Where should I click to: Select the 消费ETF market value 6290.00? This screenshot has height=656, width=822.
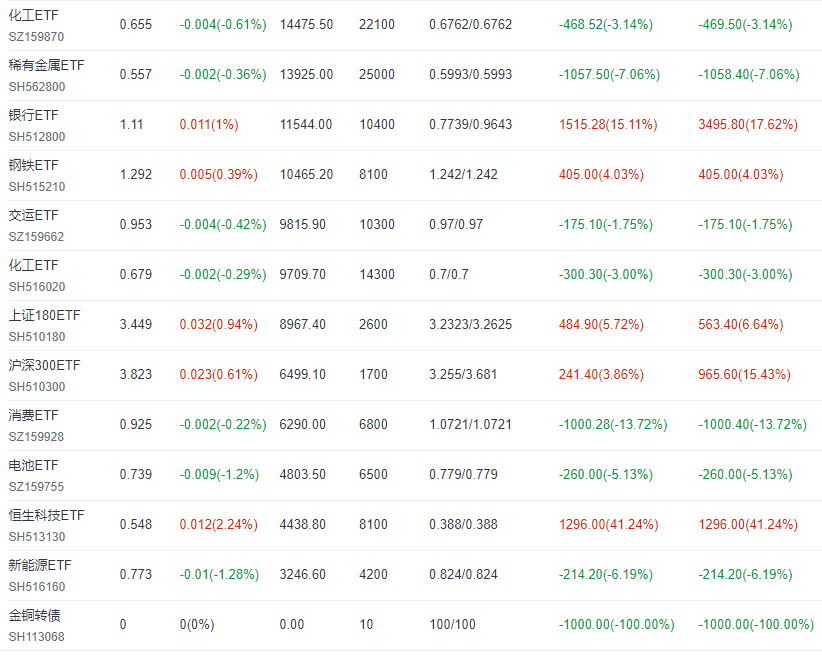tap(302, 425)
